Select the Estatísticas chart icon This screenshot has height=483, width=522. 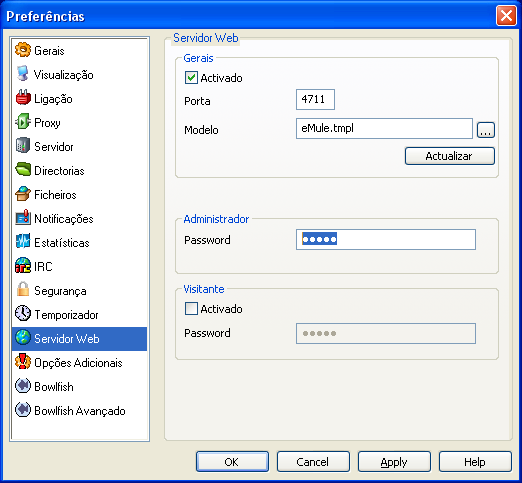(x=23, y=242)
